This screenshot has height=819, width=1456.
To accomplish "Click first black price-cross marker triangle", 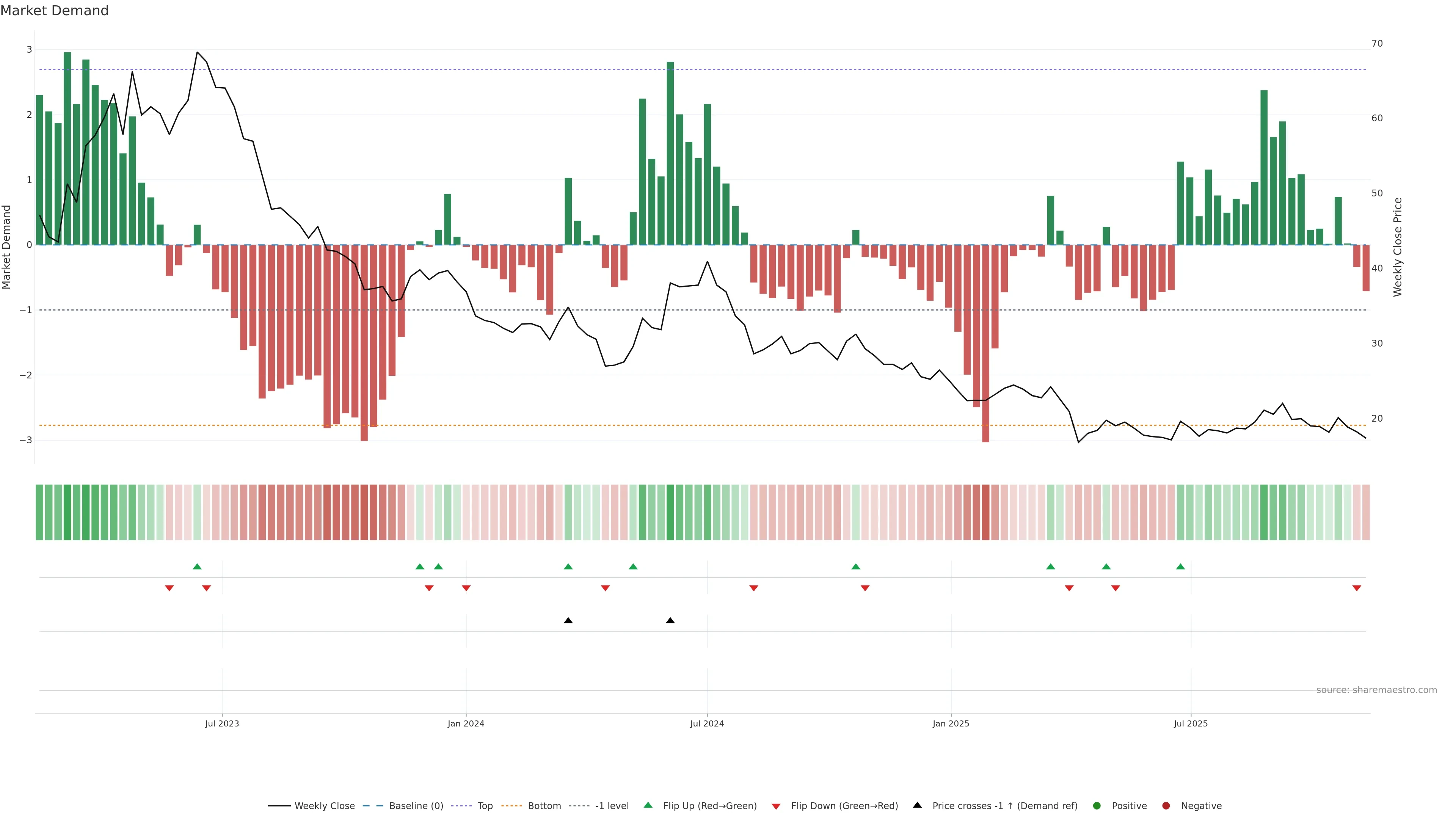I will [x=568, y=621].
